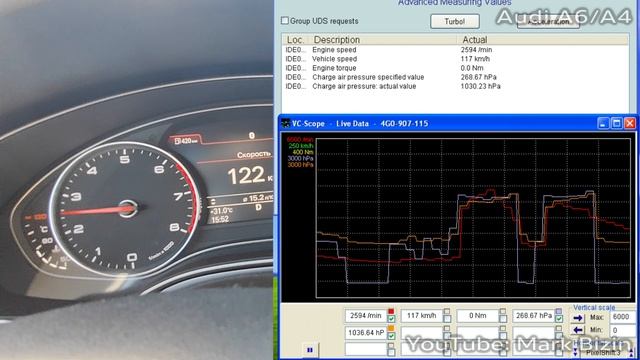Click the left arrow in Vertical scale
Image resolution: width=640 pixels, height=360 pixels.
(578, 330)
